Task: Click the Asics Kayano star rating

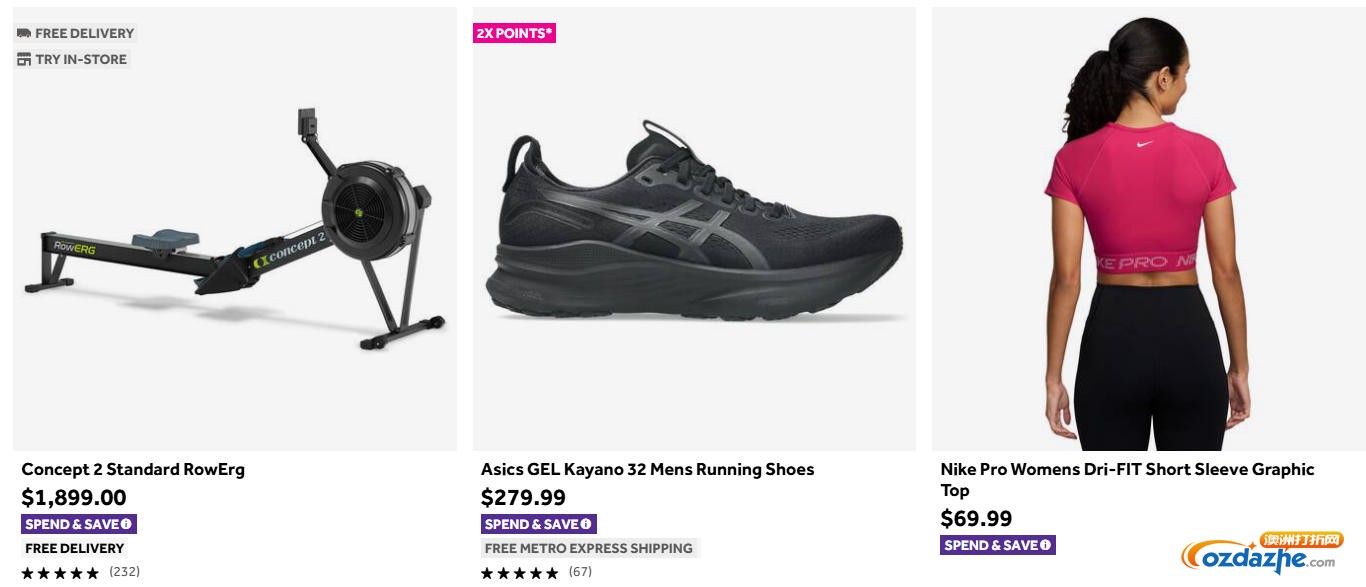Action: (x=519, y=573)
